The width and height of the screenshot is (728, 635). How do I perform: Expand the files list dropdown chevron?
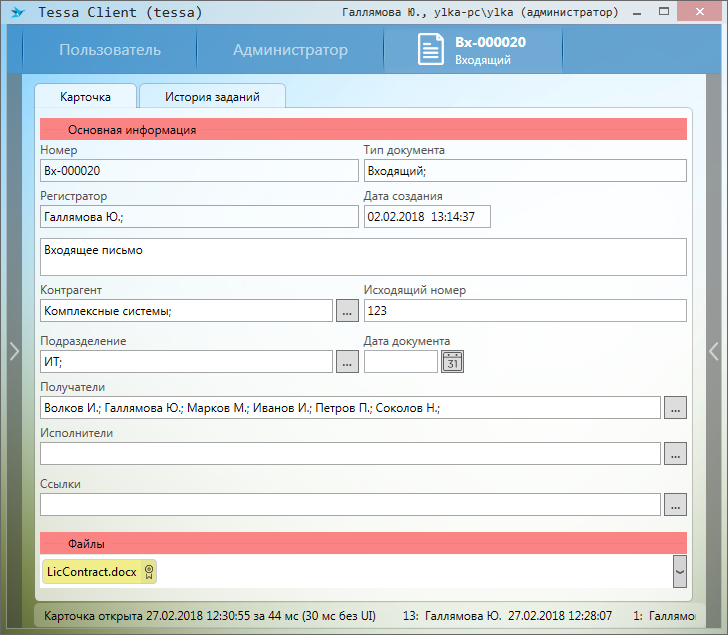pyautogui.click(x=679, y=572)
